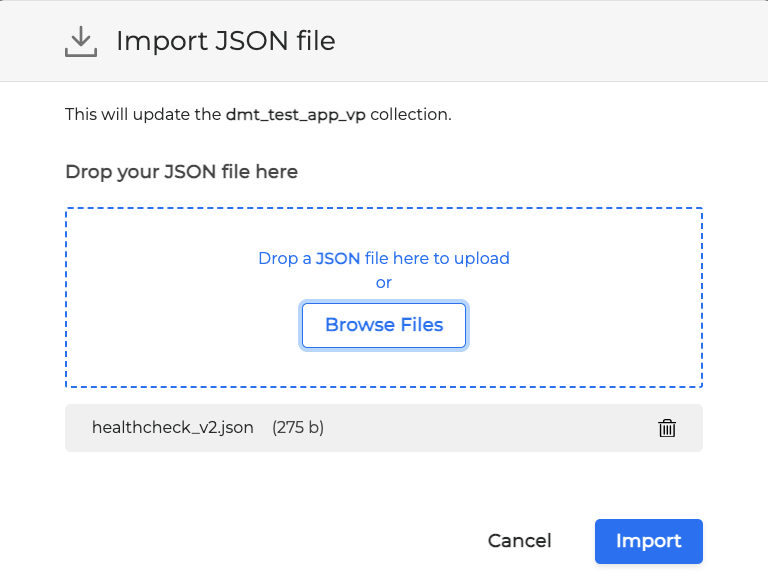The image size is (768, 580).
Task: Click blank footer area left of Cancel
Action: pos(250,541)
